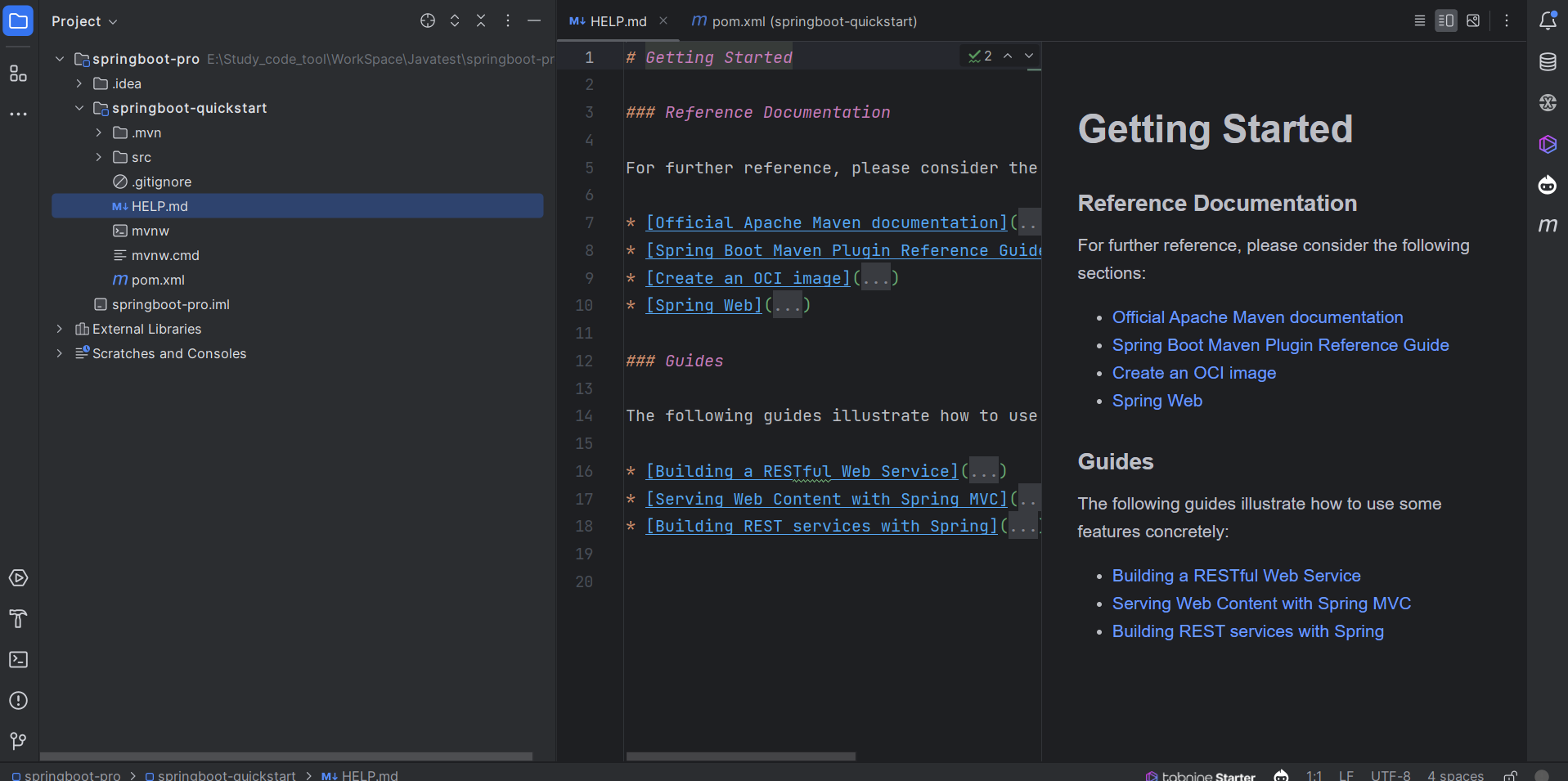Close the HELP.md editor tab

tap(663, 21)
